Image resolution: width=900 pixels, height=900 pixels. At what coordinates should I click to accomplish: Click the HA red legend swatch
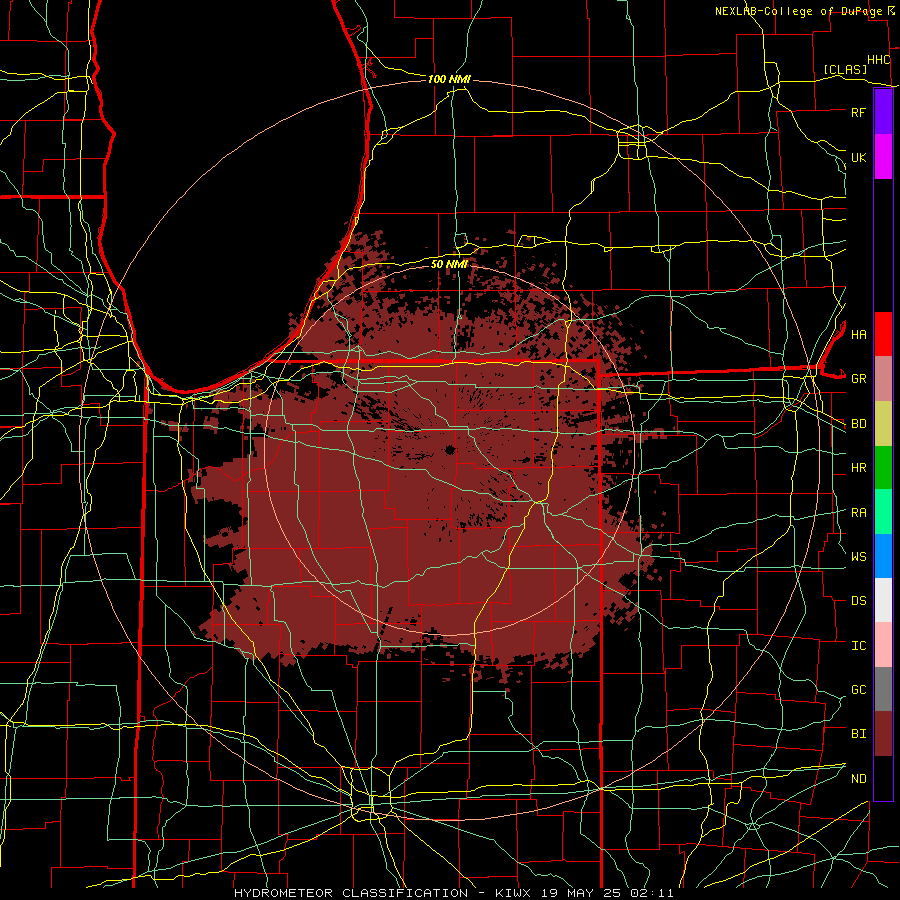click(883, 334)
